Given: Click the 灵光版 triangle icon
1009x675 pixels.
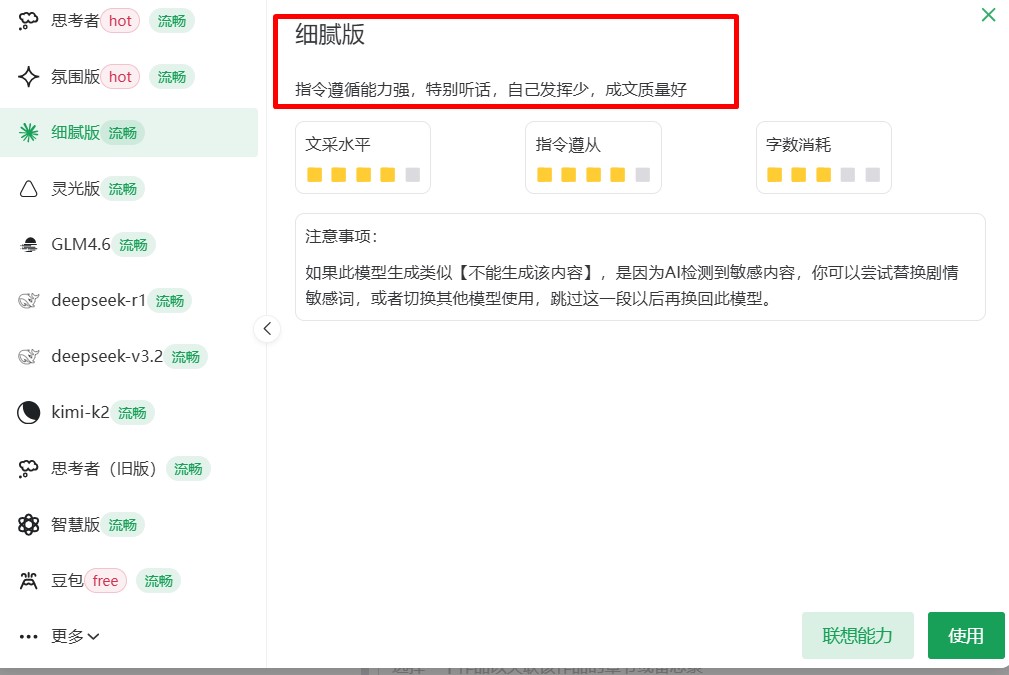Looking at the screenshot, I should (x=28, y=188).
